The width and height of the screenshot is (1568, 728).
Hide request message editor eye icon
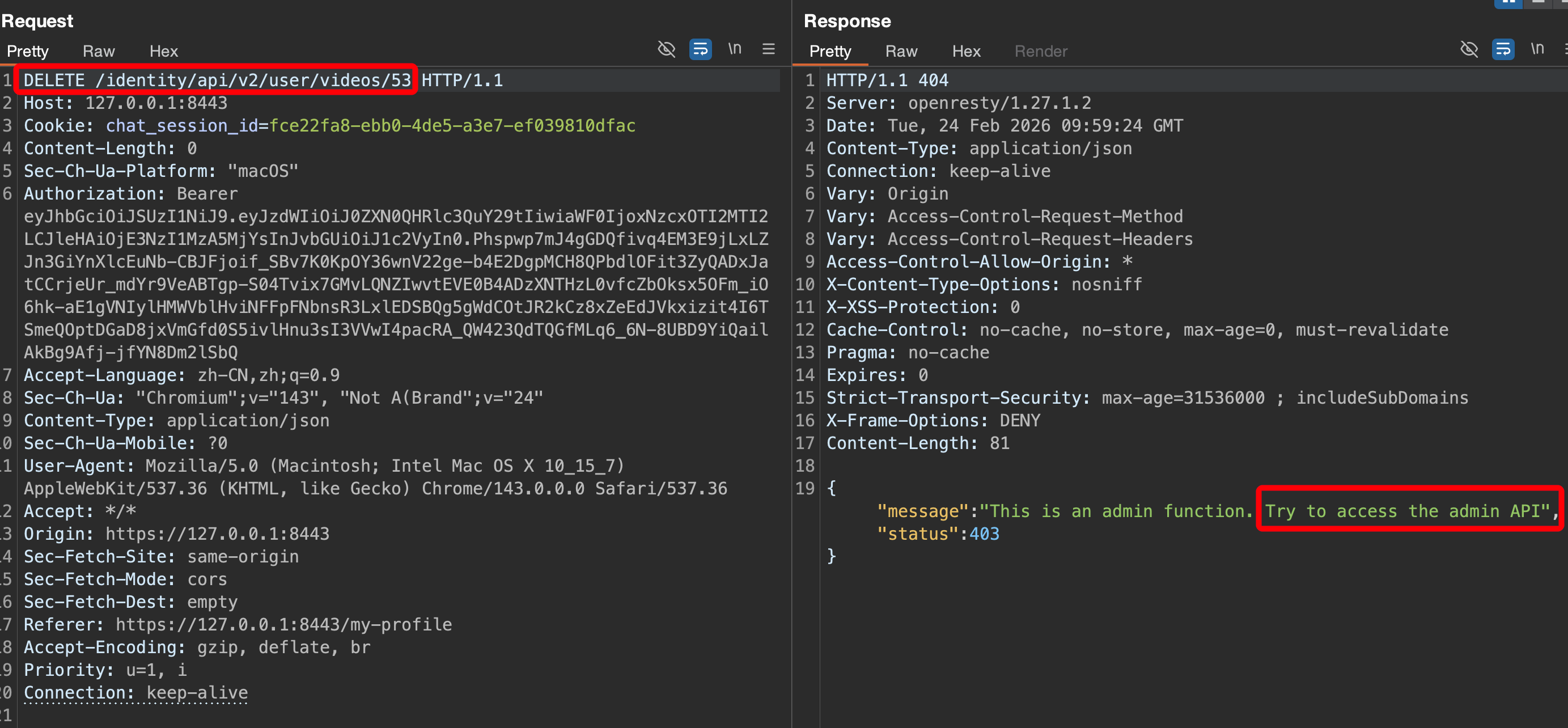point(667,49)
